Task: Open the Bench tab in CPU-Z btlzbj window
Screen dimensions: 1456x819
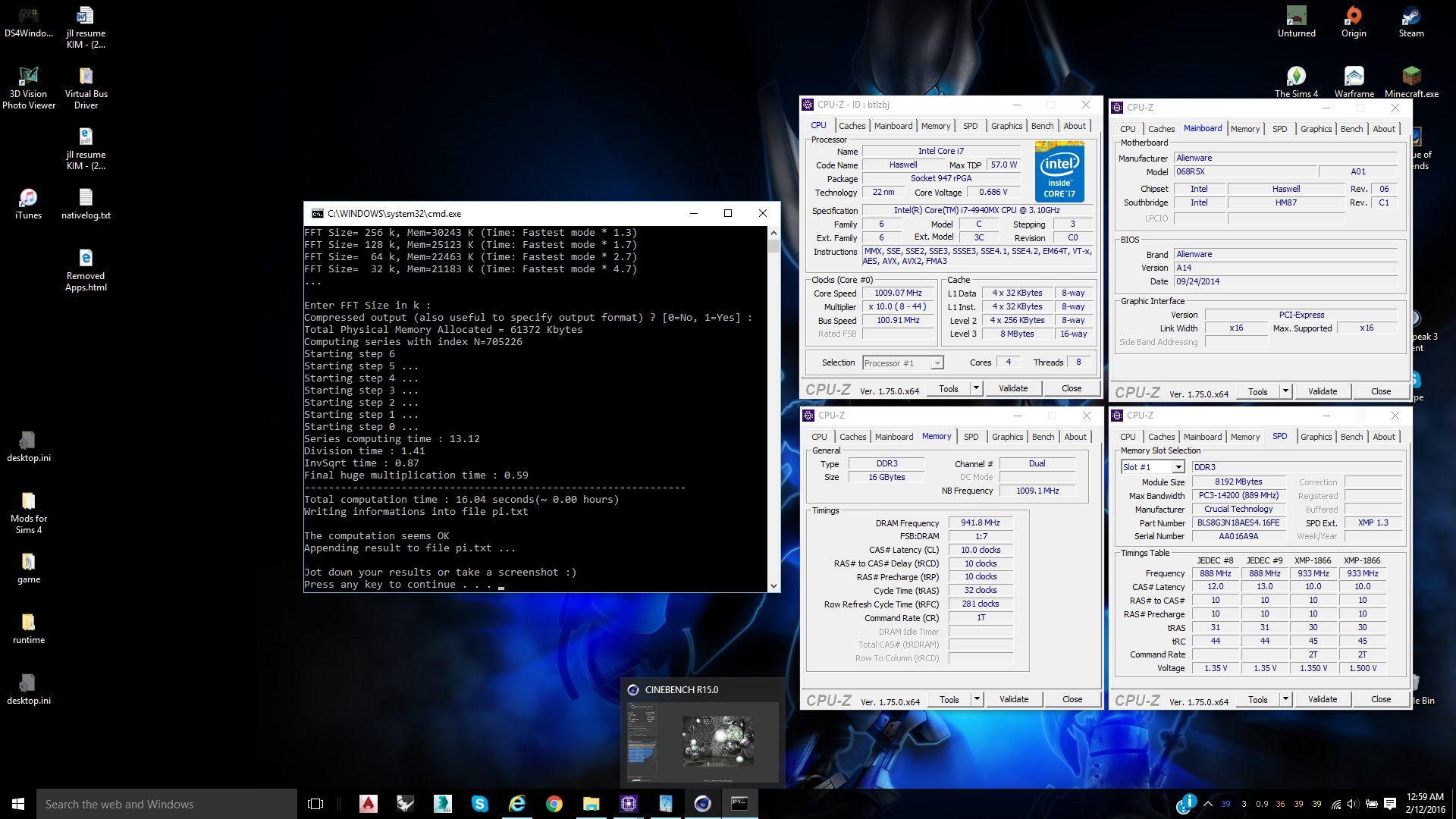Action: (x=1042, y=126)
